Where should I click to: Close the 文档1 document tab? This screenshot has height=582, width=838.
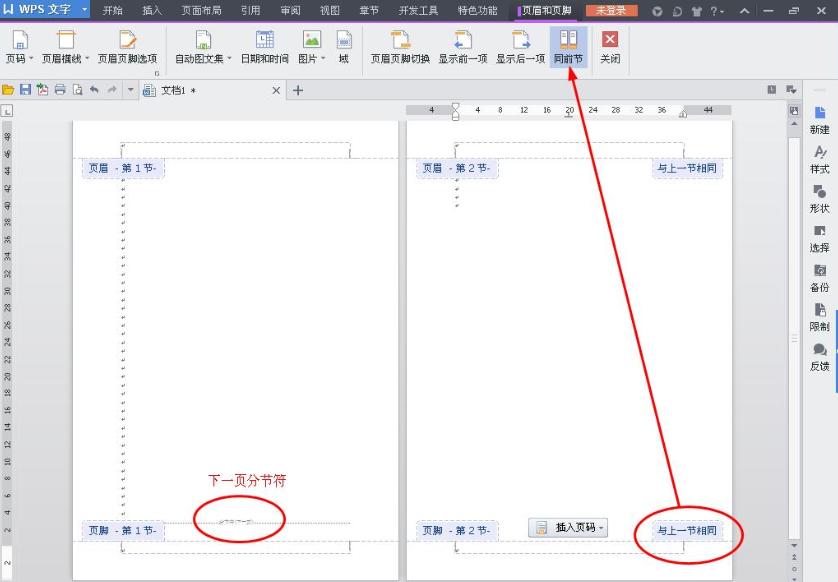[277, 90]
